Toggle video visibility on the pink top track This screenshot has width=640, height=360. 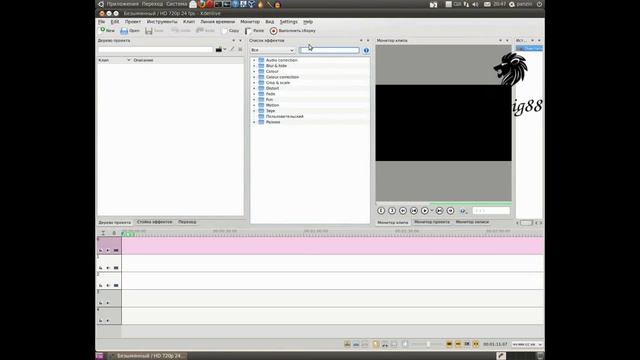[116, 250]
